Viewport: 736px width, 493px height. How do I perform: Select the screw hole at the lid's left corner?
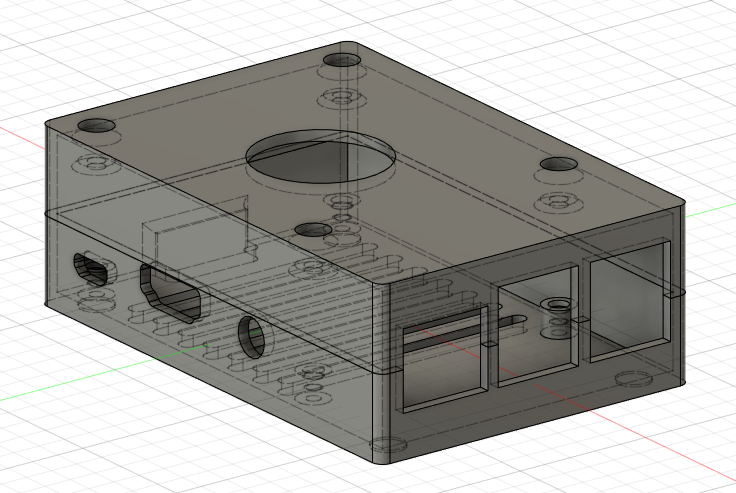click(97, 125)
